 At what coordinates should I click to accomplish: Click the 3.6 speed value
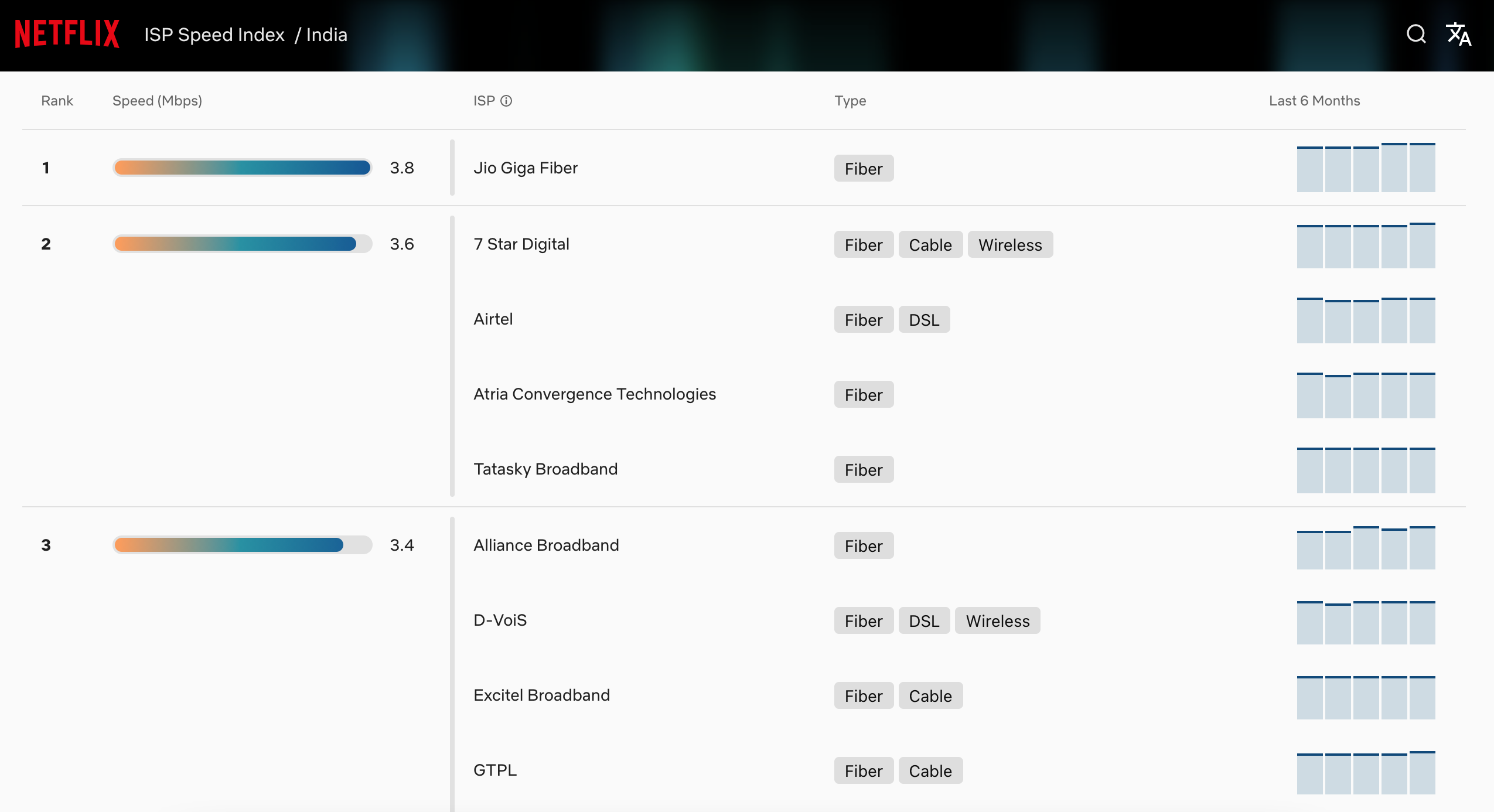[x=402, y=244]
